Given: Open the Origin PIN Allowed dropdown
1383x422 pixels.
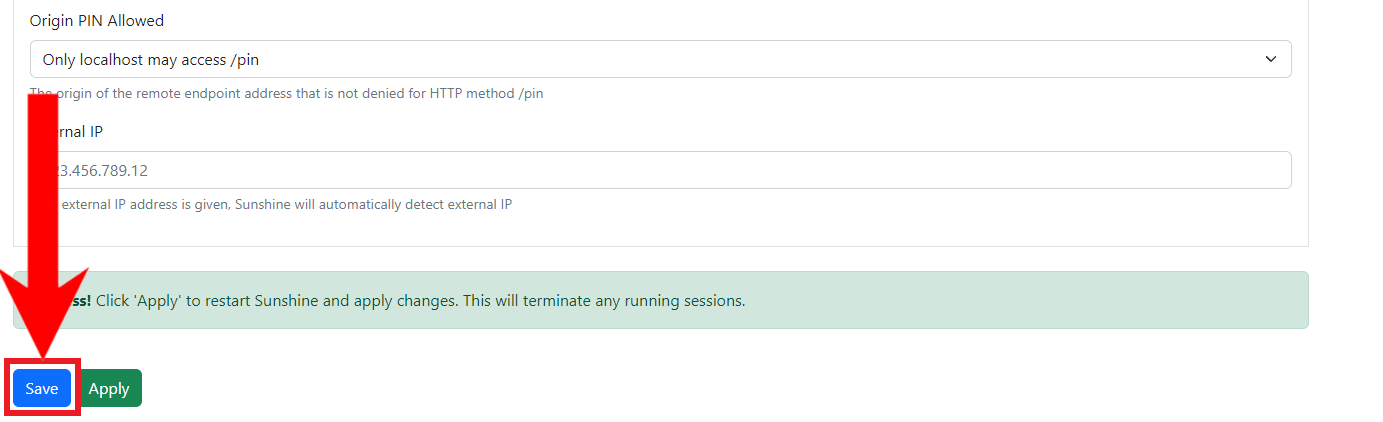Looking at the screenshot, I should 660,59.
